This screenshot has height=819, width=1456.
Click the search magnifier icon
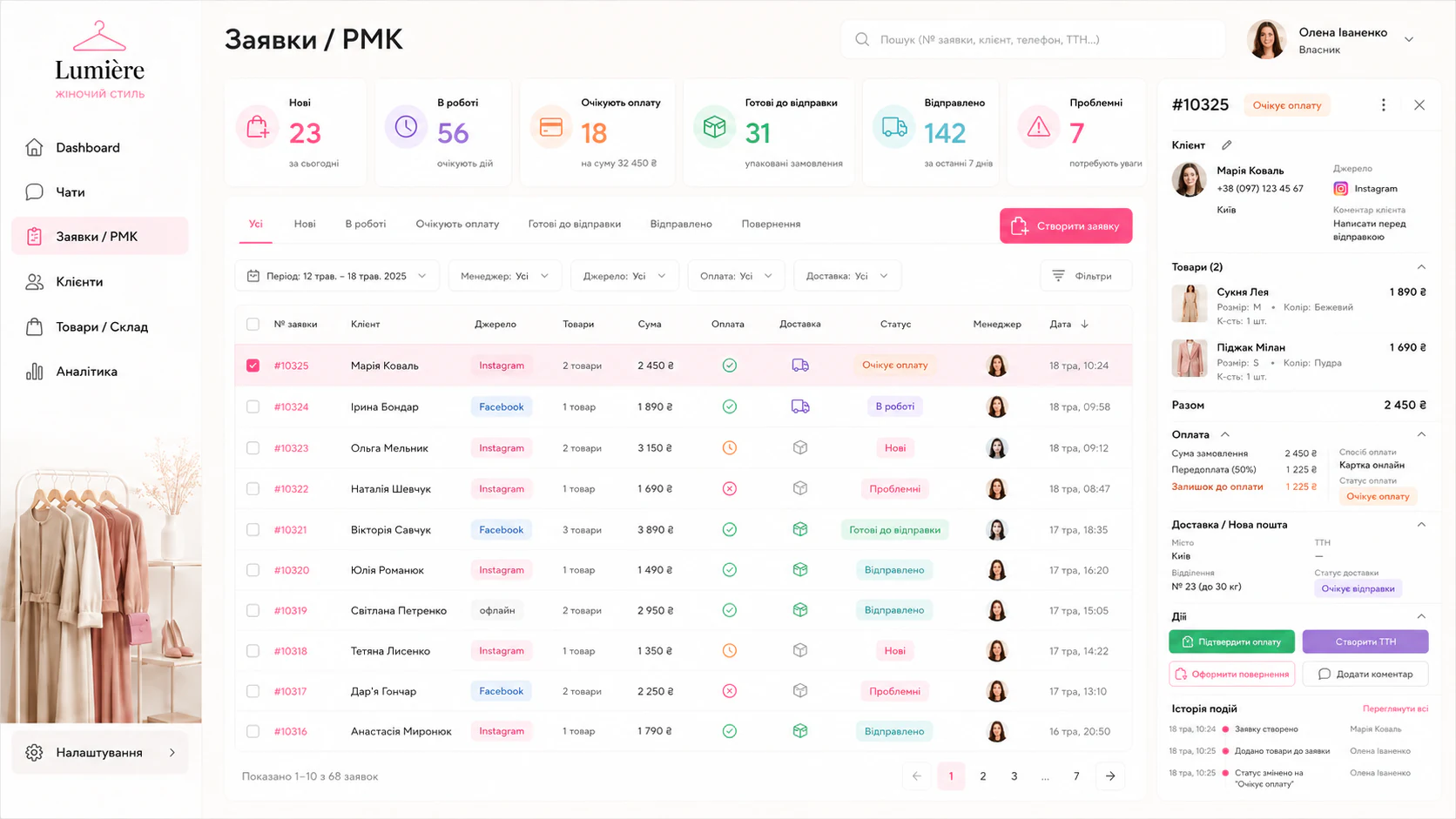(862, 39)
